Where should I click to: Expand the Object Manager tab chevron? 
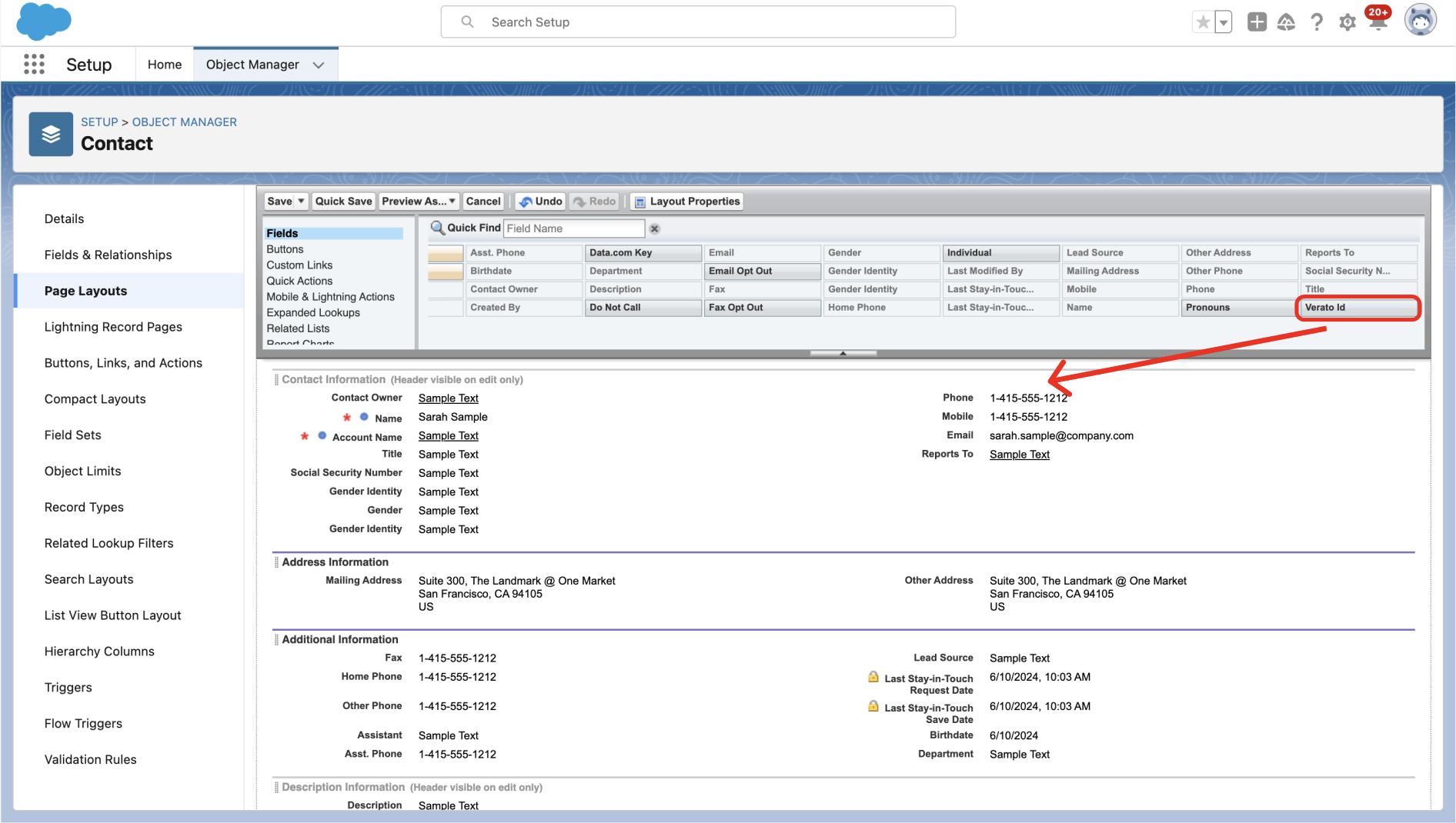coord(319,65)
